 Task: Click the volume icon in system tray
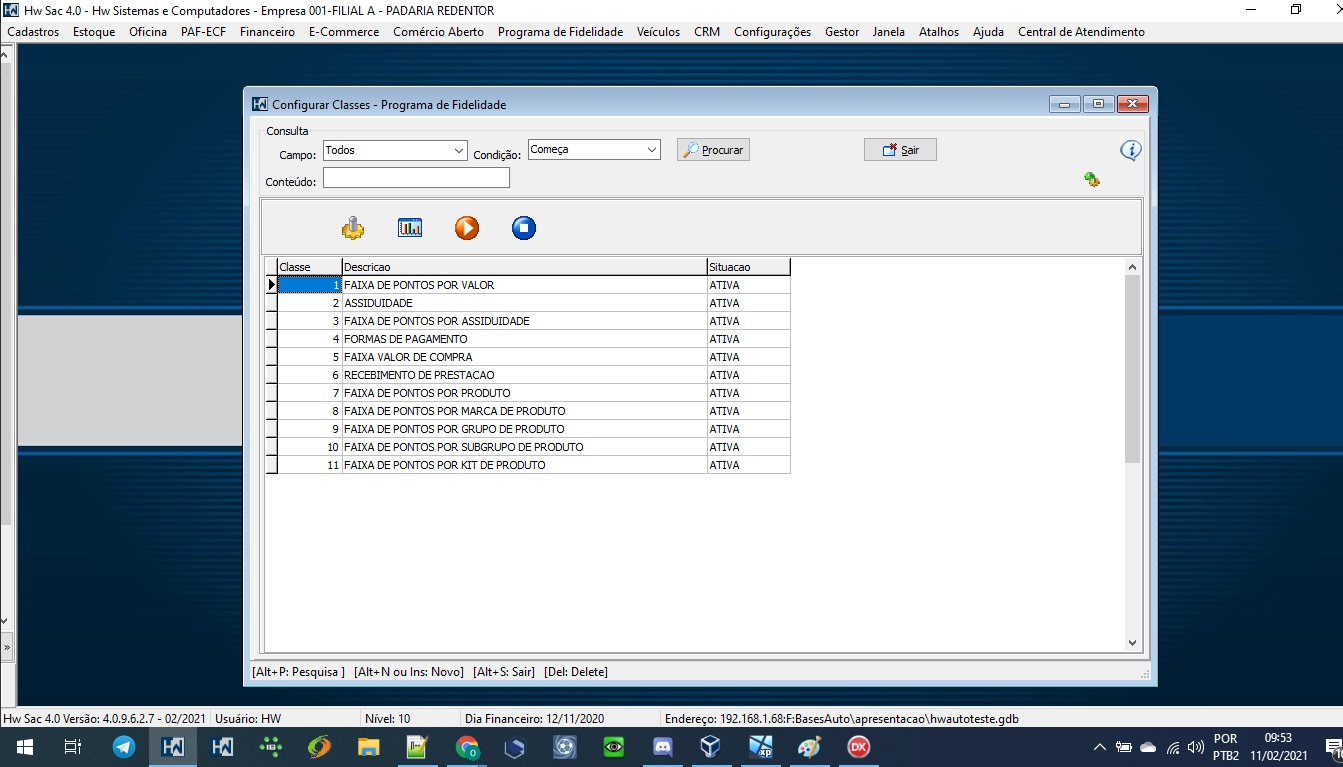coord(1195,747)
